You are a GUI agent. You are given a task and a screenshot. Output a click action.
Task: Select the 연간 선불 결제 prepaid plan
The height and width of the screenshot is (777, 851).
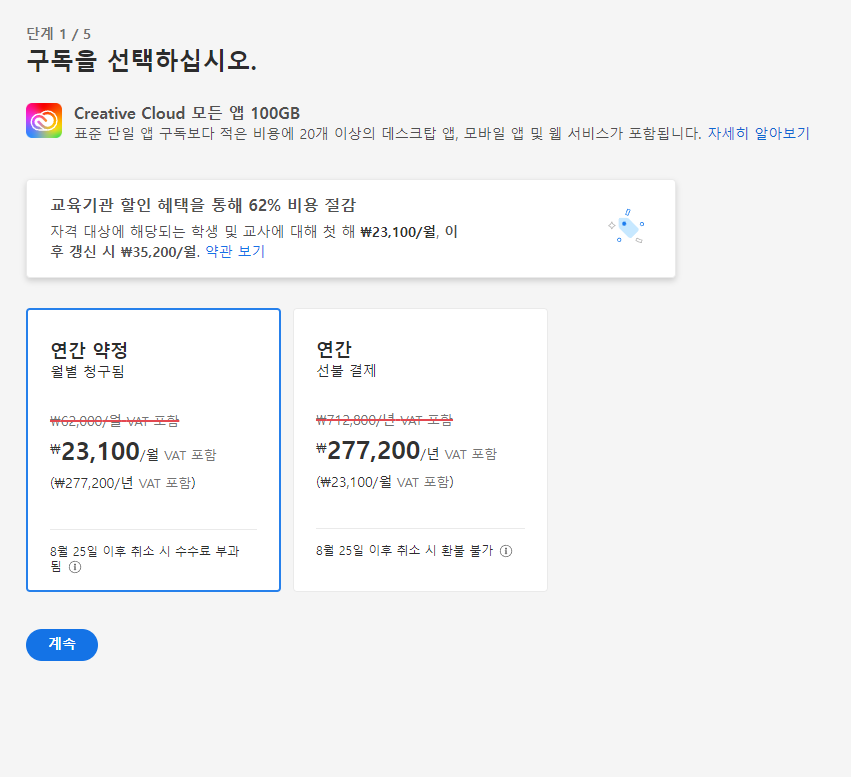click(x=421, y=450)
